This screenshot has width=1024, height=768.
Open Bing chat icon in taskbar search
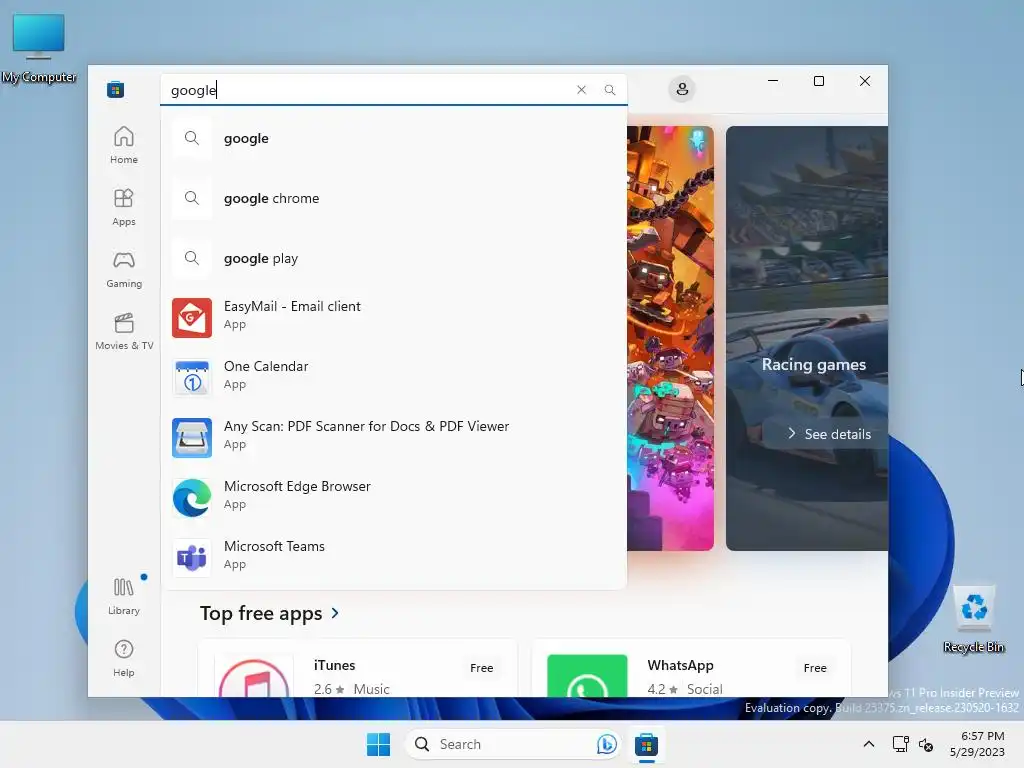pyautogui.click(x=606, y=744)
